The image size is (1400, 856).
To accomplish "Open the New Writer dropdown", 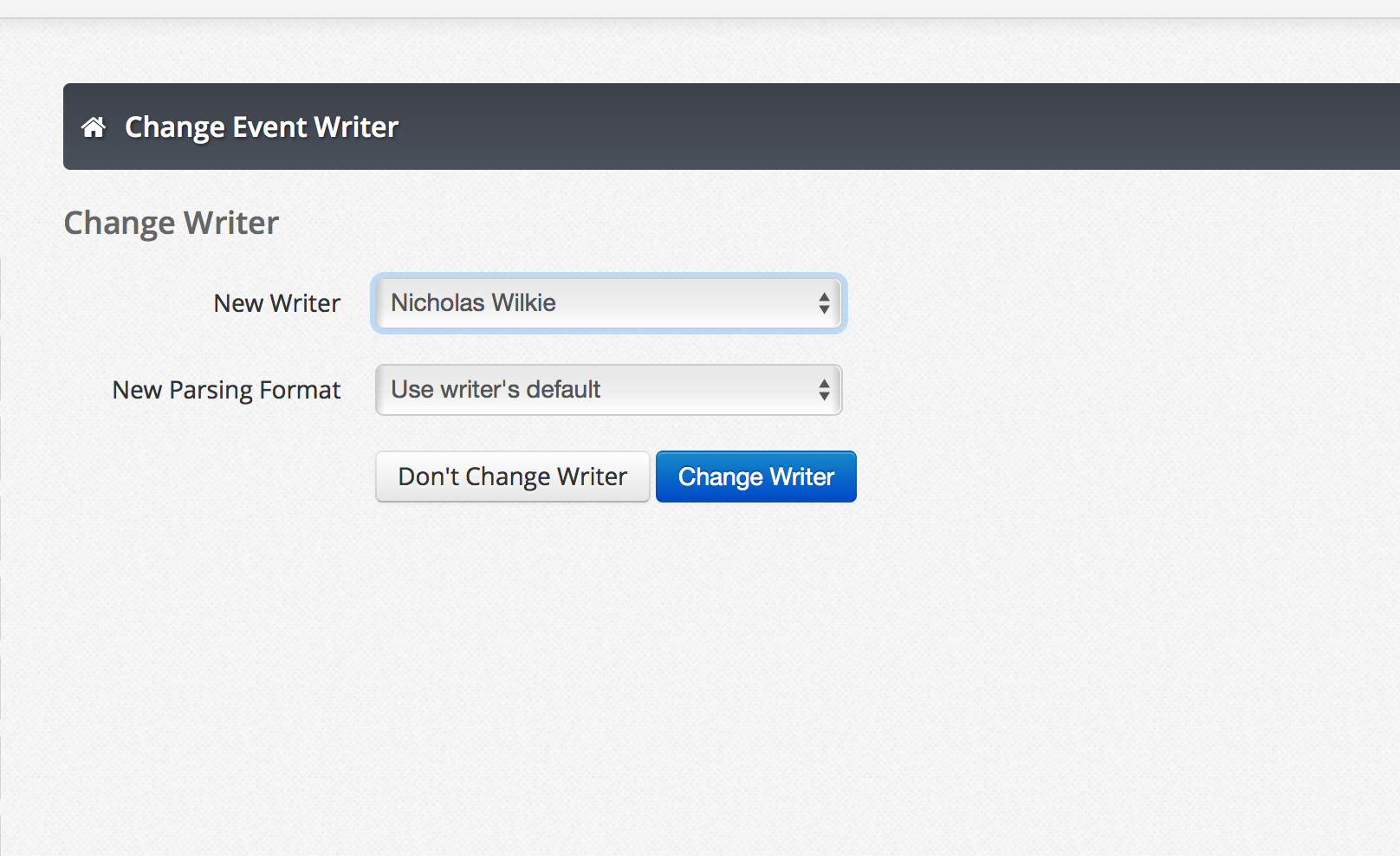I will tap(608, 303).
